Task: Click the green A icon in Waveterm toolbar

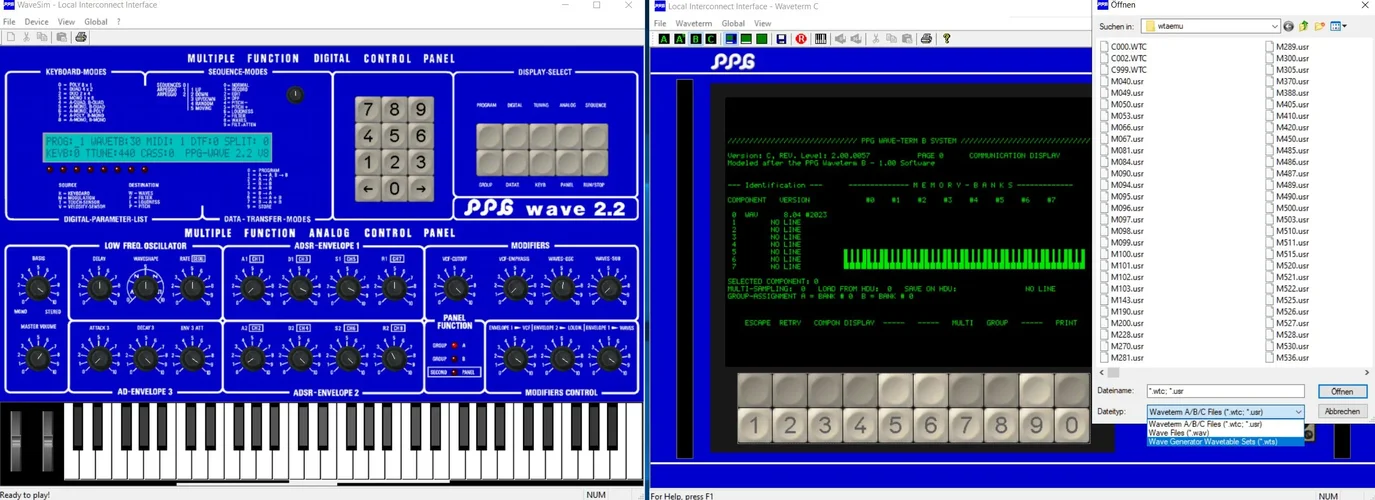Action: [x=663, y=39]
